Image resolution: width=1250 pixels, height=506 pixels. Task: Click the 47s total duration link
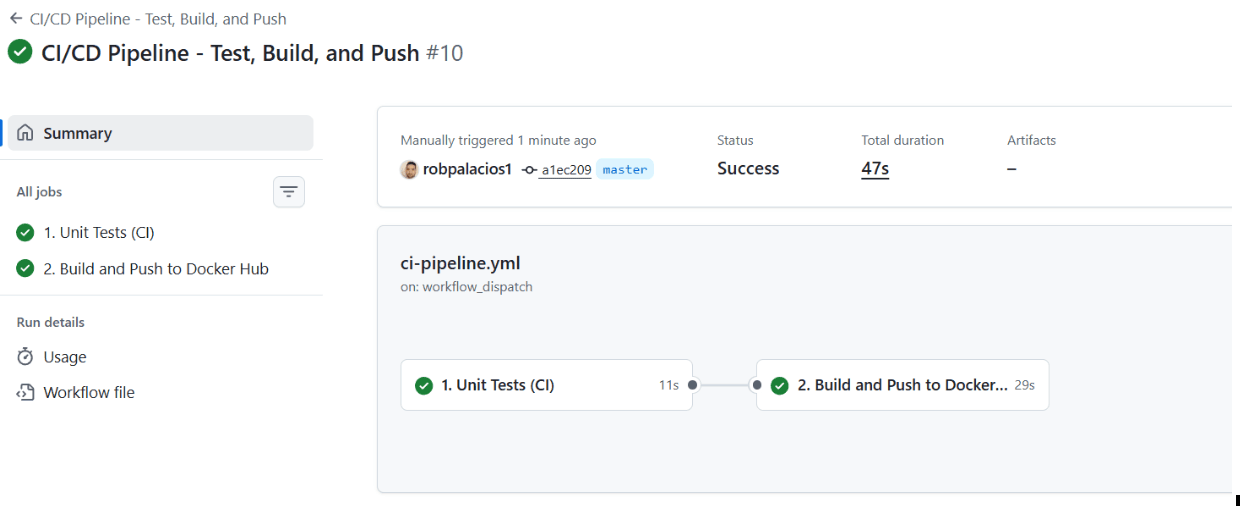click(875, 169)
